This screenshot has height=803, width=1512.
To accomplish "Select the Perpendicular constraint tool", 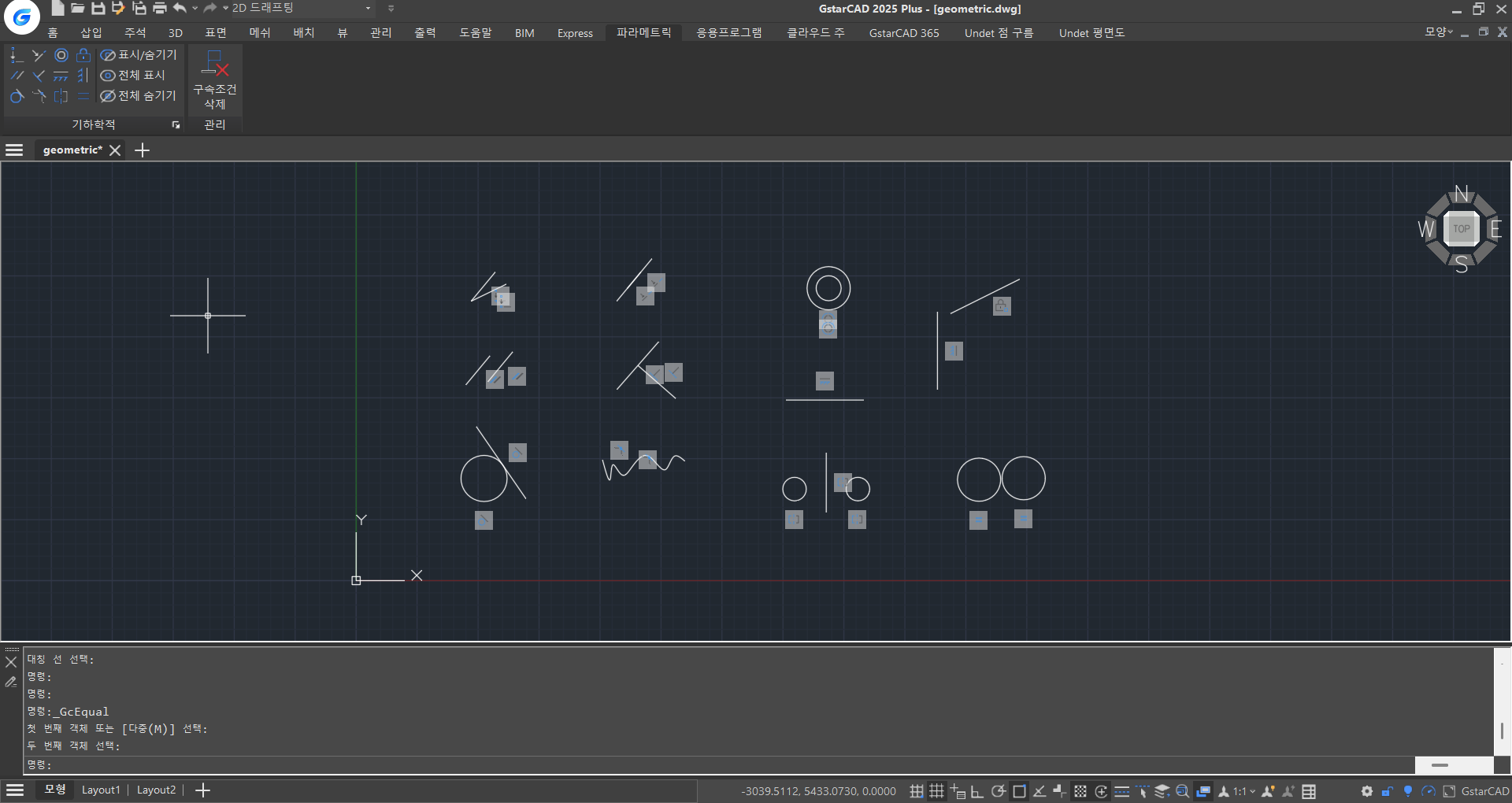I will click(39, 76).
